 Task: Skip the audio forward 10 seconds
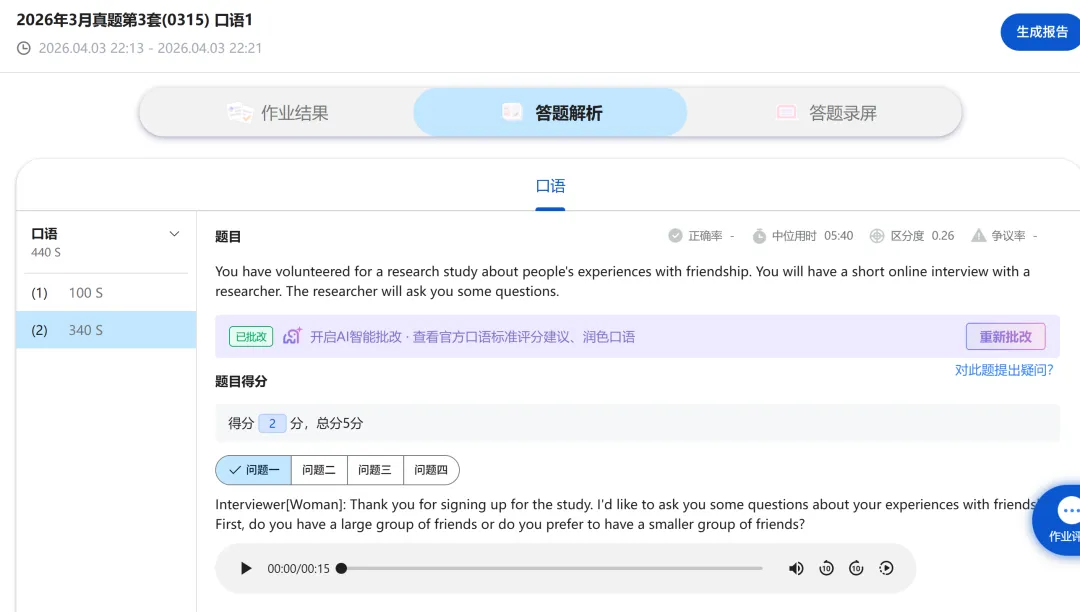(856, 567)
